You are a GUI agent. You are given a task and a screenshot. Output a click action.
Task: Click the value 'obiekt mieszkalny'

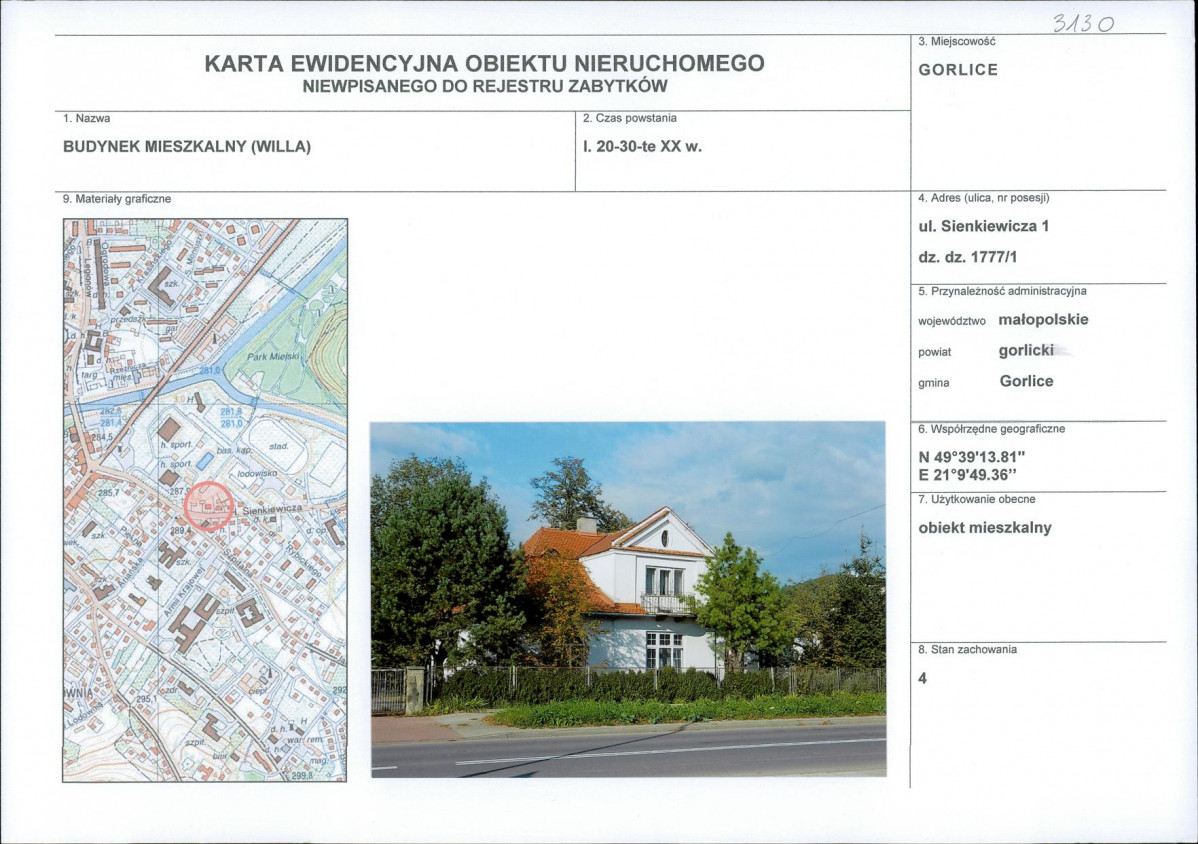coord(985,528)
